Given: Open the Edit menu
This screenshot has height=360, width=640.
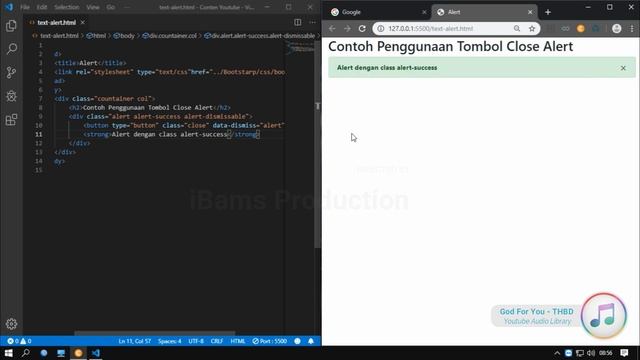Looking at the screenshot, I should pyautogui.click(x=42, y=7).
